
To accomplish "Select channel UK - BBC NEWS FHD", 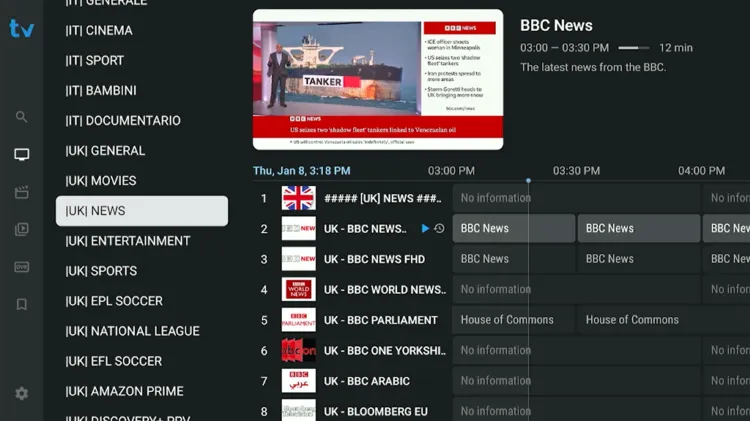I will [x=374, y=259].
